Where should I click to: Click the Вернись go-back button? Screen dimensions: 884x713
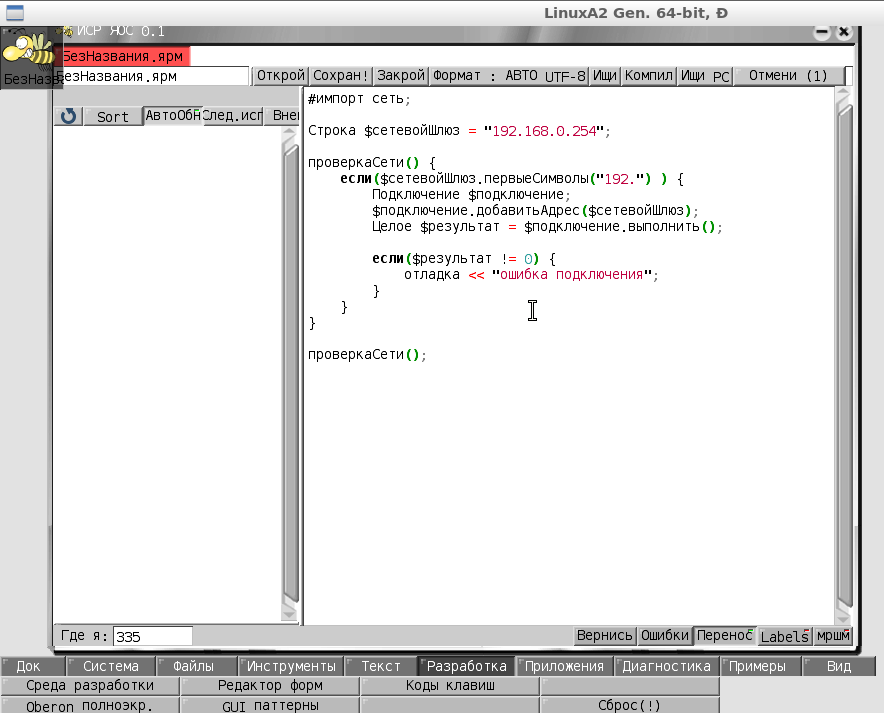pyautogui.click(x=604, y=636)
